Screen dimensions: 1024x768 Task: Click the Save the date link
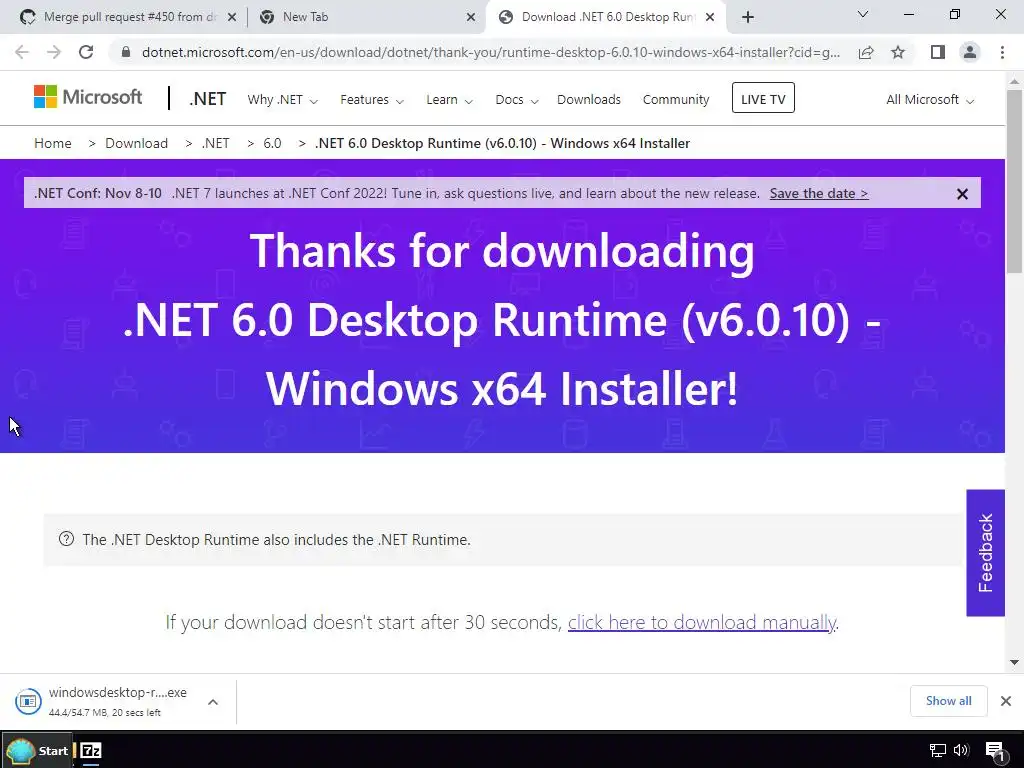(819, 193)
